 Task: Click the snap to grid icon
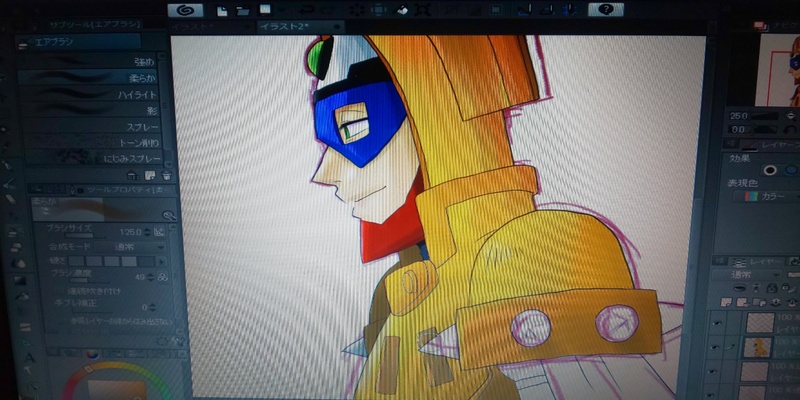570,10
